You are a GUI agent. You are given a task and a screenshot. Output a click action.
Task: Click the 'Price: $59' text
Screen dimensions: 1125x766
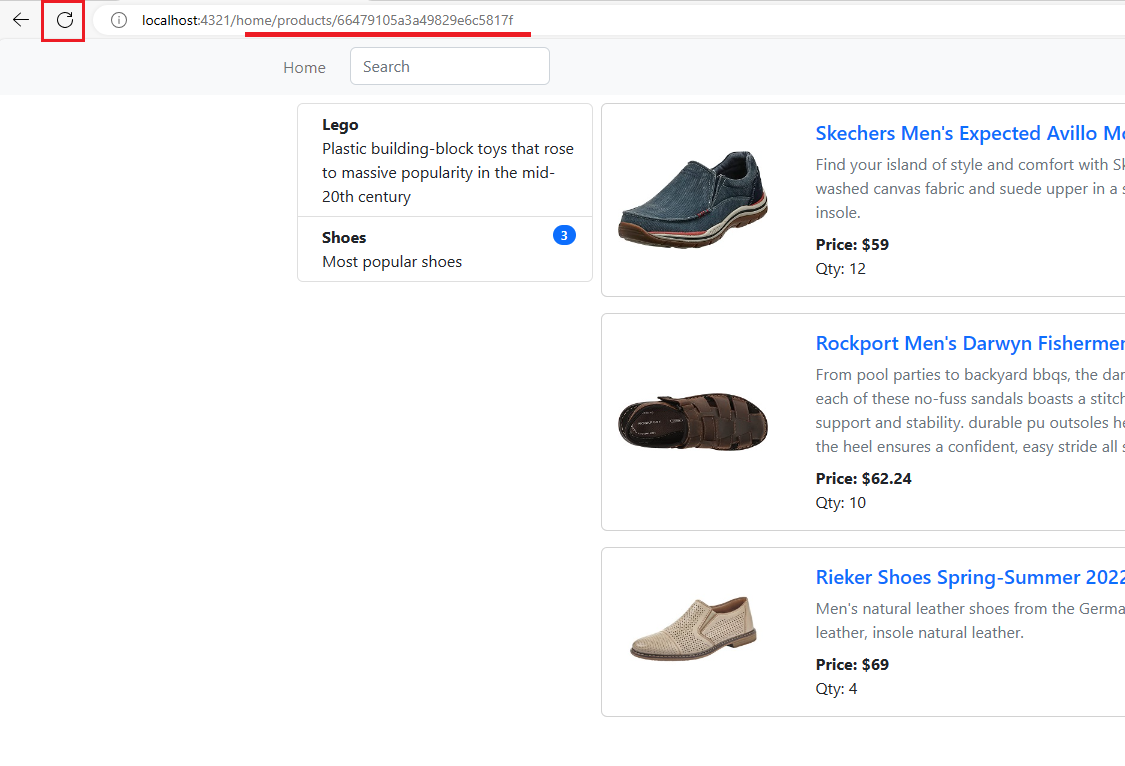pyautogui.click(x=852, y=245)
